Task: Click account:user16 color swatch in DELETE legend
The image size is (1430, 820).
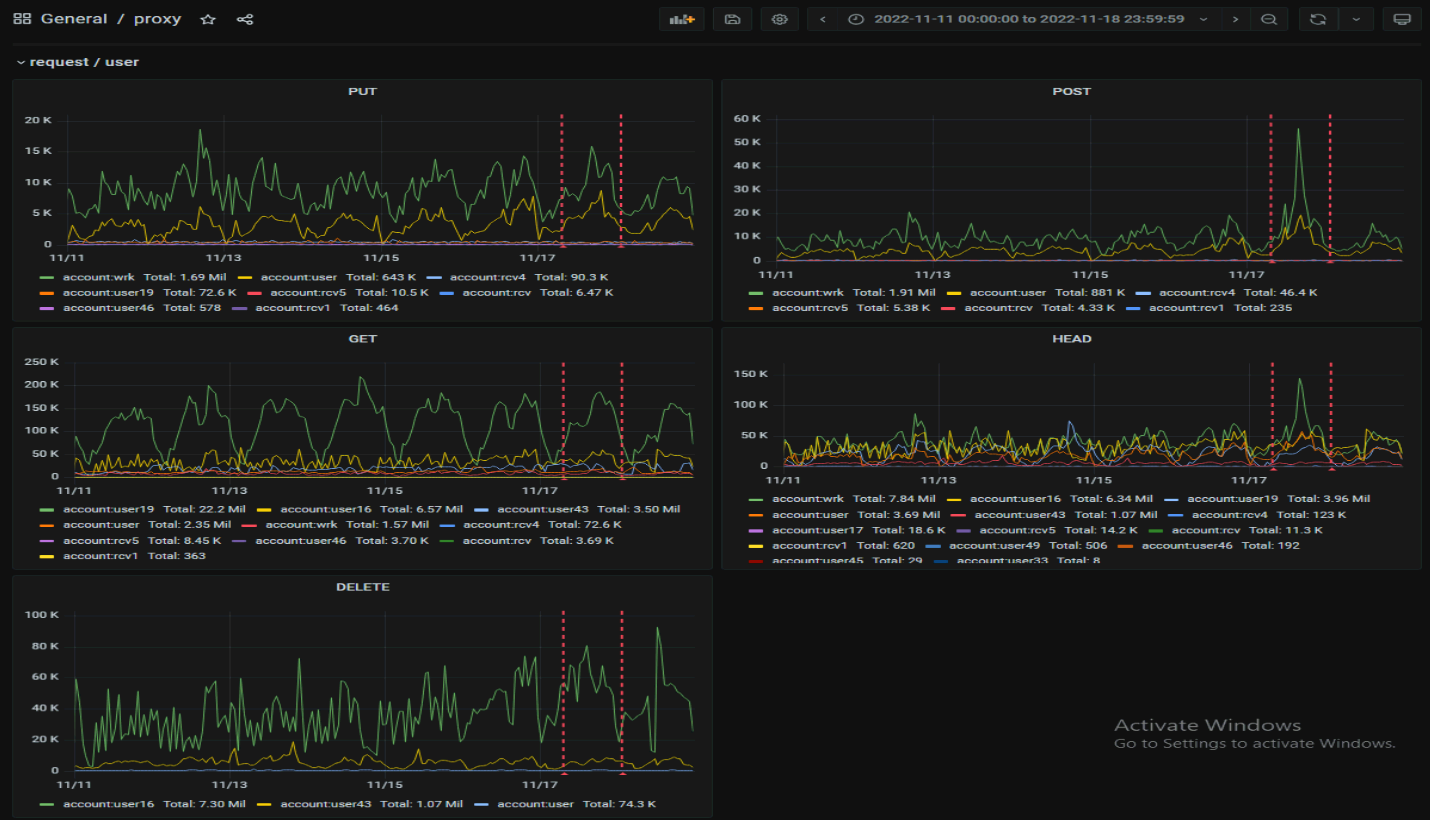Action: click(x=47, y=804)
